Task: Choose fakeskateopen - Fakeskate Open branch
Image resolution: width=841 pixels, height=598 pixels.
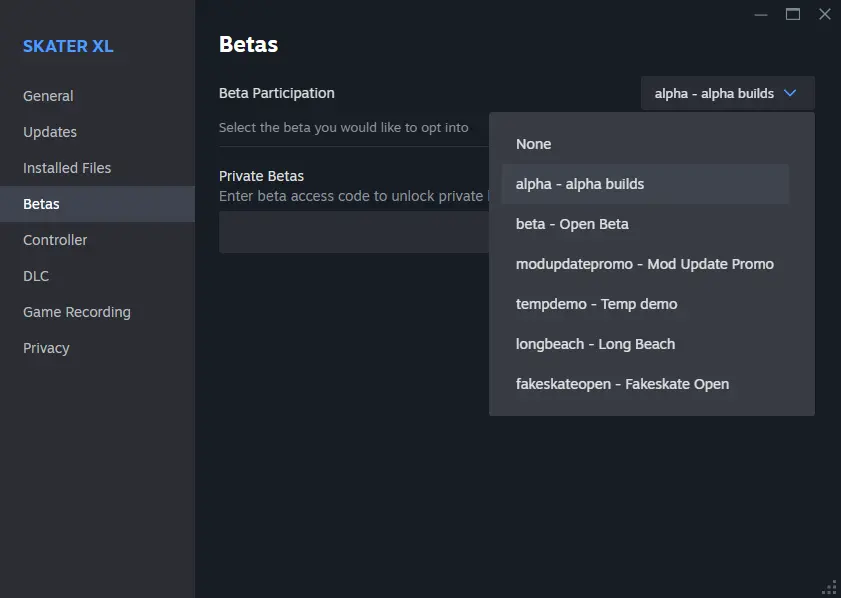Action: 645,384
